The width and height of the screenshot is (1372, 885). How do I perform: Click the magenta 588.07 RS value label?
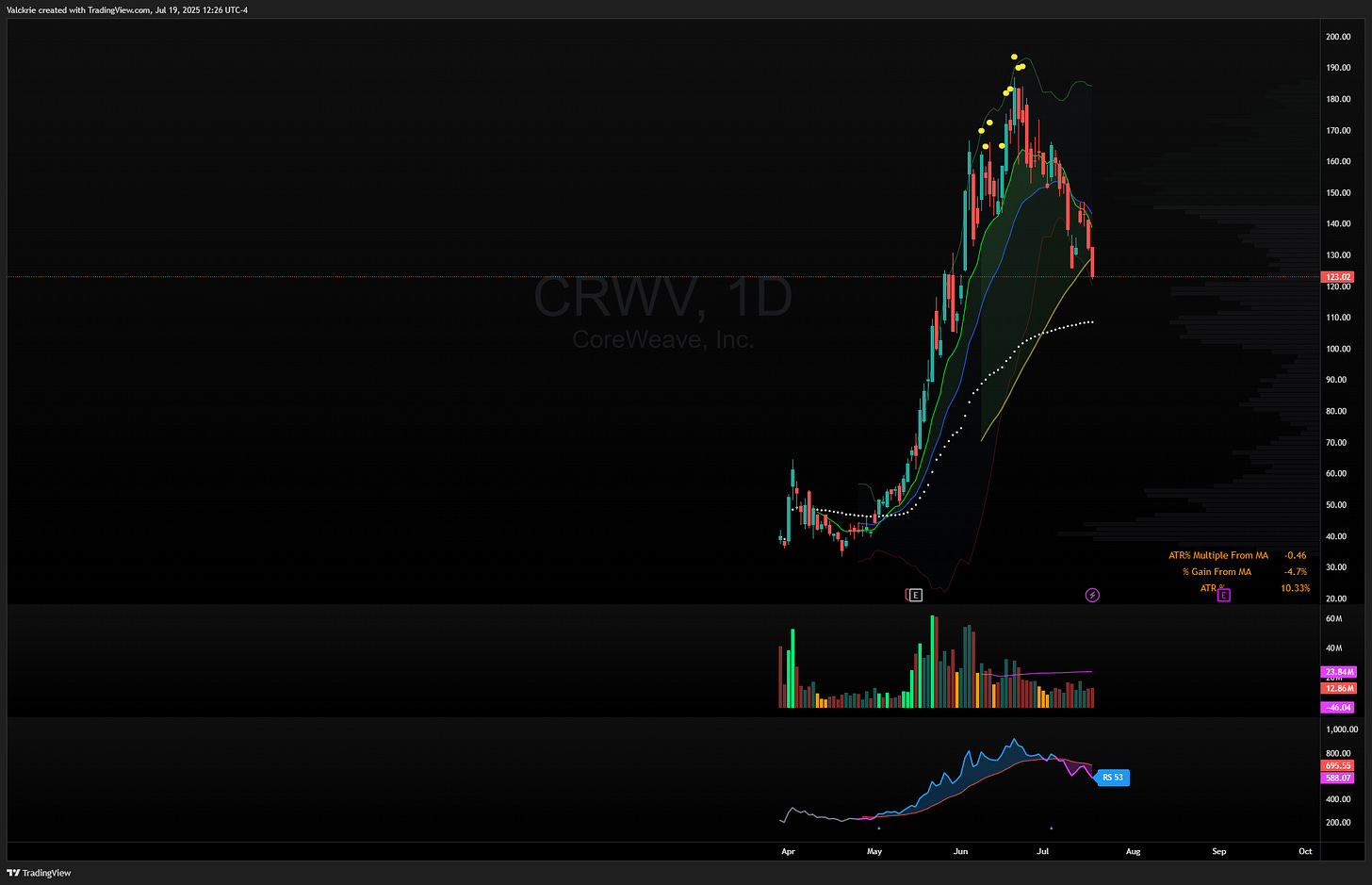(1338, 778)
